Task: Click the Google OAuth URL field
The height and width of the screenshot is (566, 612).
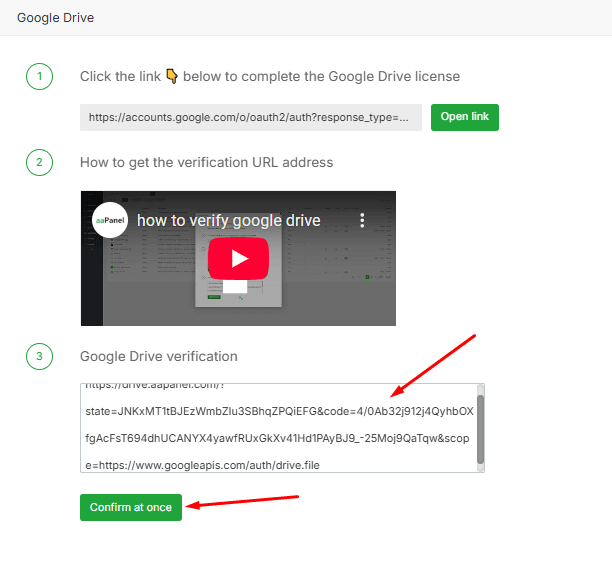Action: click(x=251, y=117)
